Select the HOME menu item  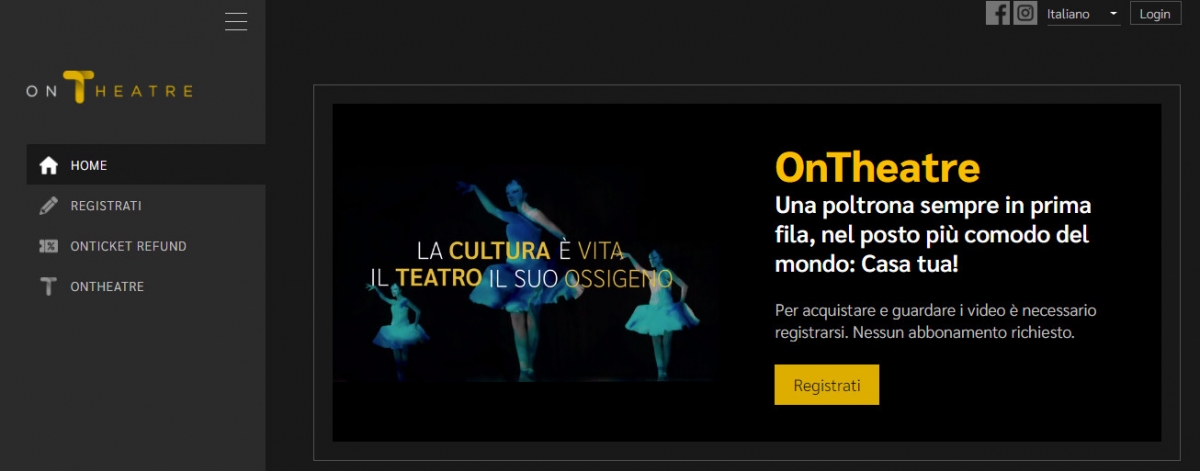[146, 165]
